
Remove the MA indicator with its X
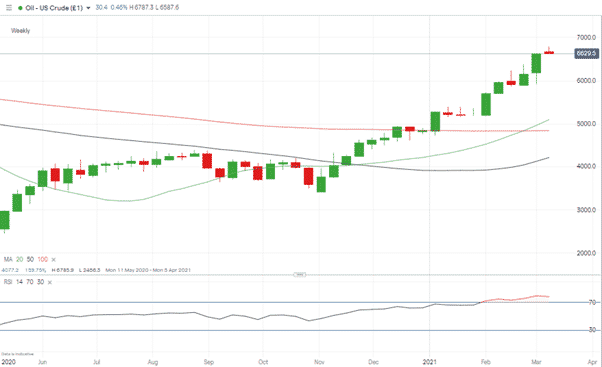coord(53,260)
